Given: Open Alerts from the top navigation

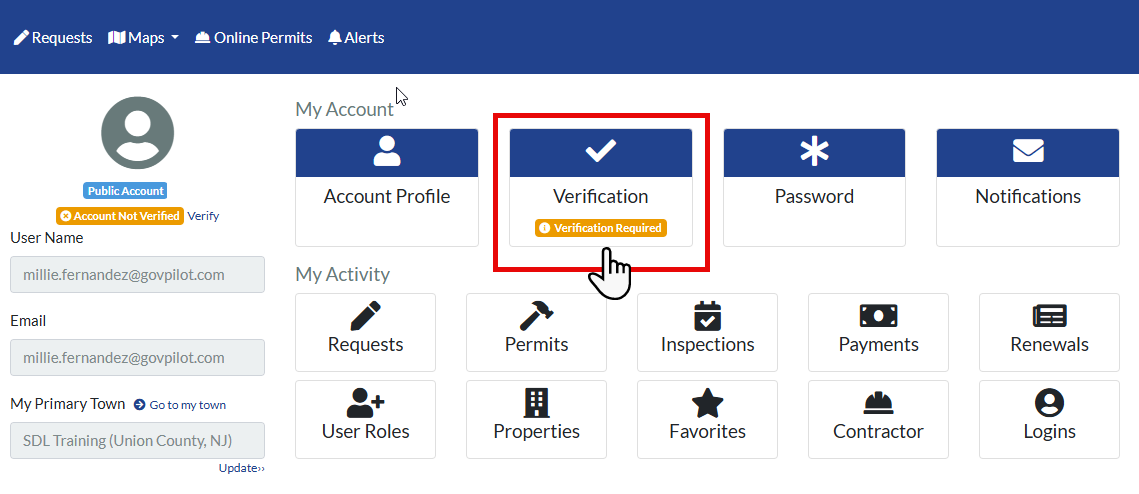Looking at the screenshot, I should point(356,38).
